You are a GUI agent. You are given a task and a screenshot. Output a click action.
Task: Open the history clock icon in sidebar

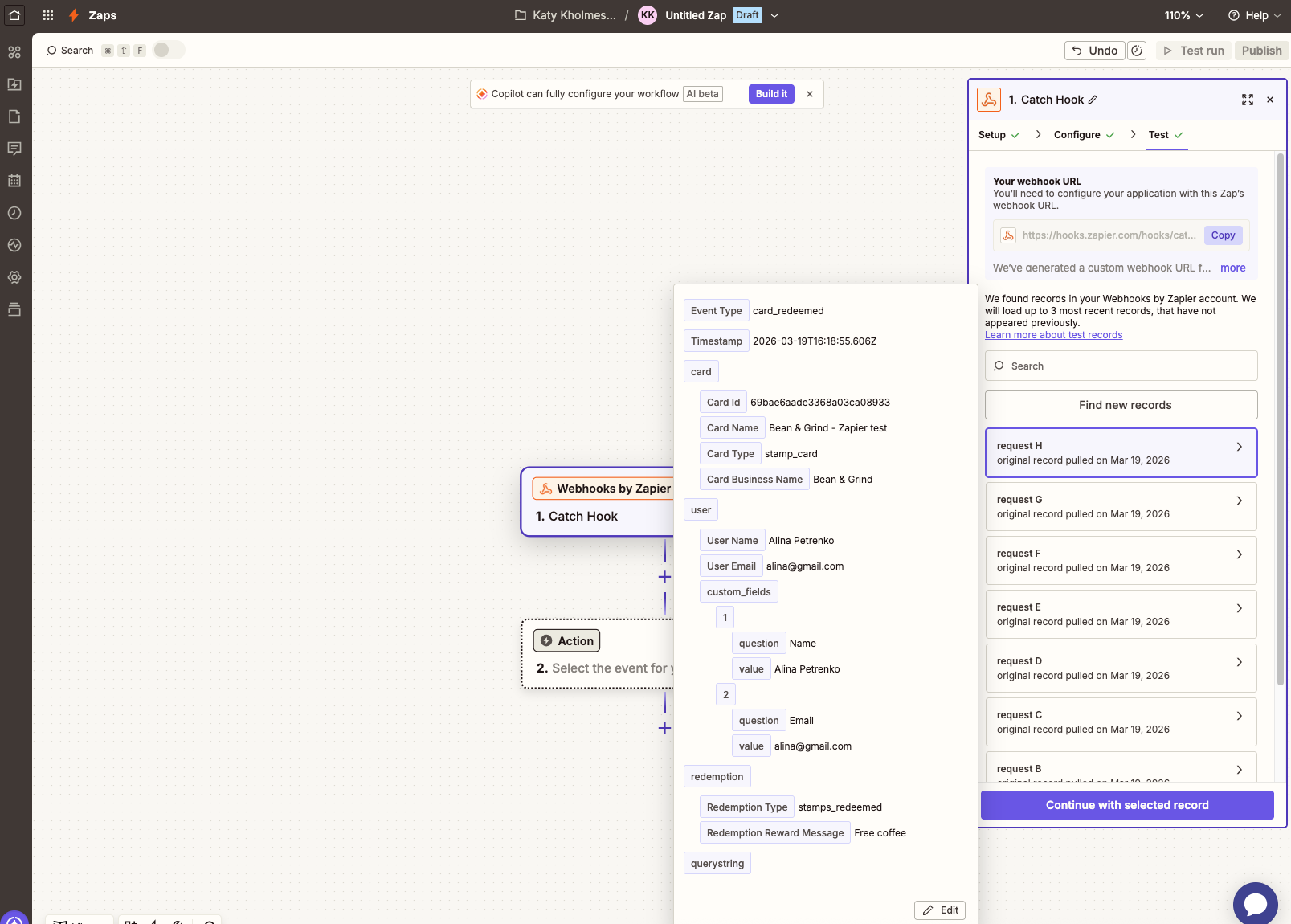point(14,213)
